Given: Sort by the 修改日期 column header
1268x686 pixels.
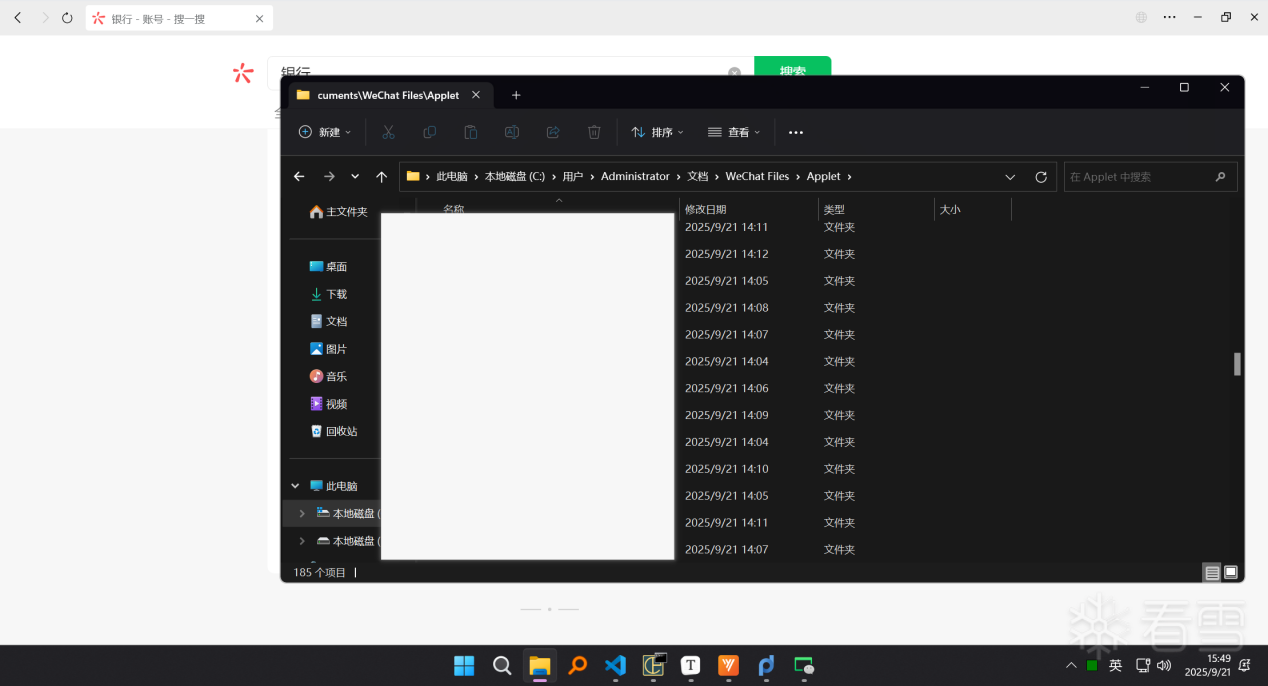Looking at the screenshot, I should point(749,209).
